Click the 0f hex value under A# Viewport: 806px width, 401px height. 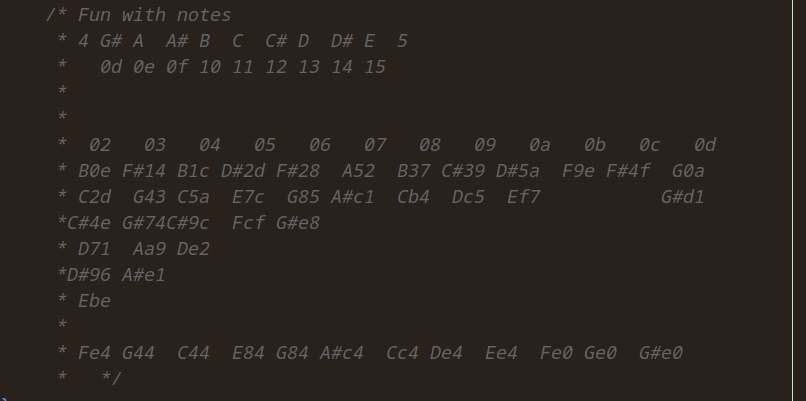click(177, 67)
